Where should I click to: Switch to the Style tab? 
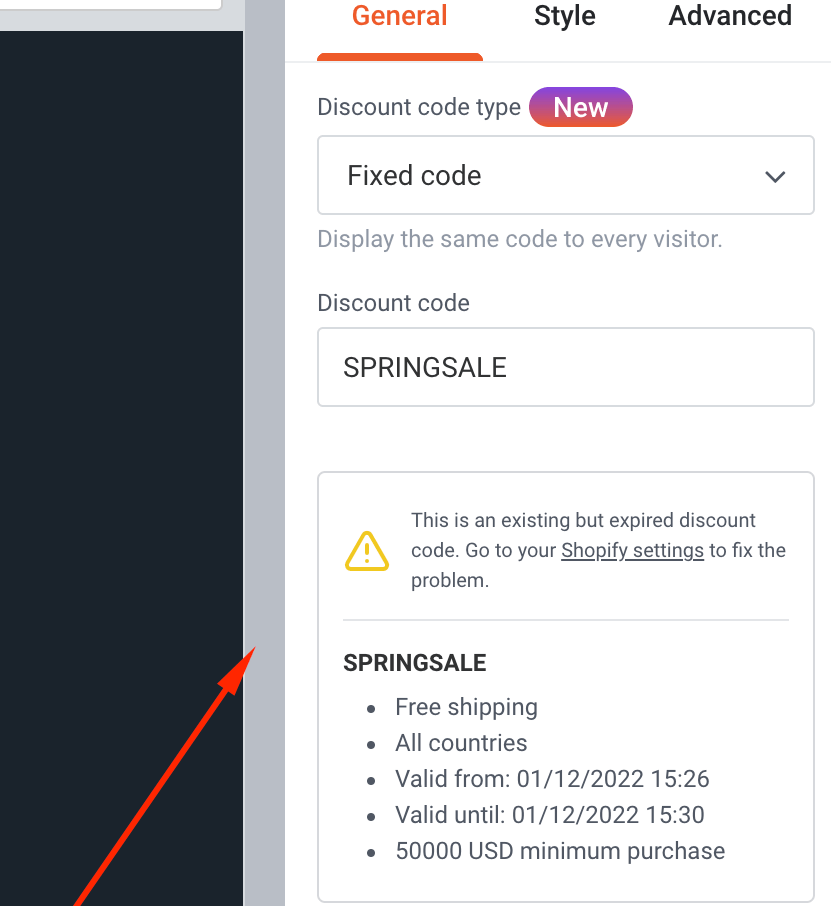(565, 16)
